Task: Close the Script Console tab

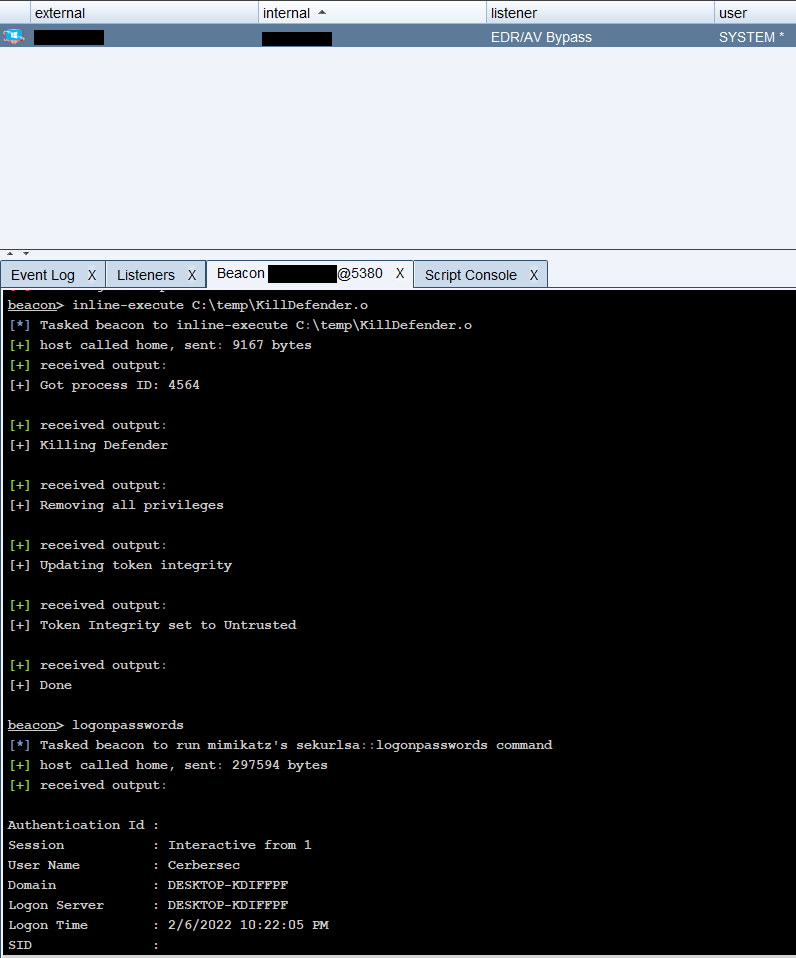Action: pos(534,275)
